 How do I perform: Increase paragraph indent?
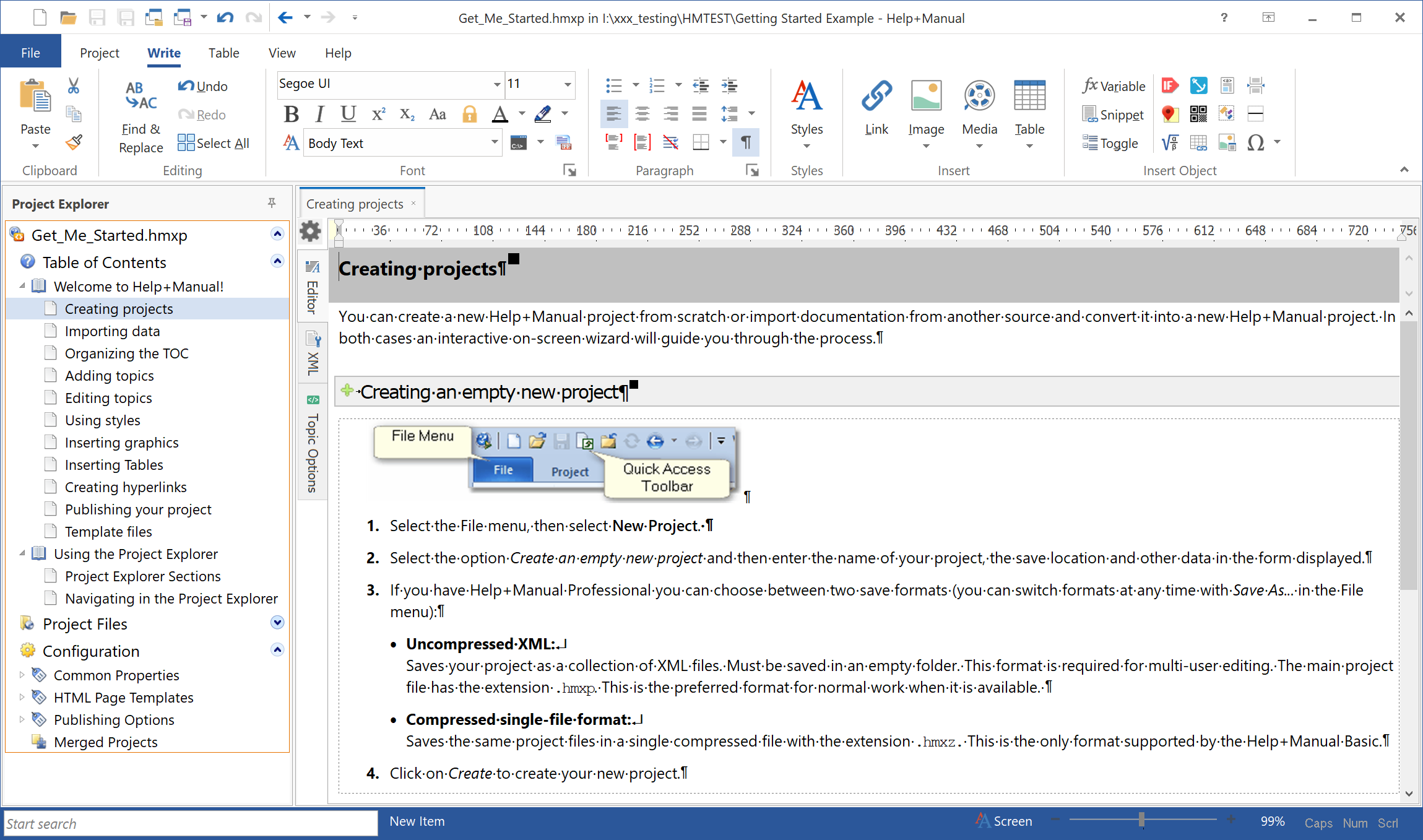[730, 85]
